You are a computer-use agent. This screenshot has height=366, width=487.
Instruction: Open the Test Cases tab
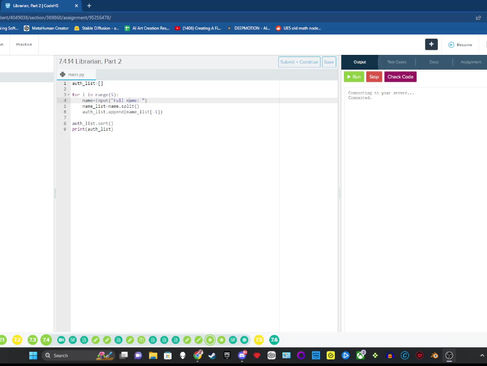397,62
